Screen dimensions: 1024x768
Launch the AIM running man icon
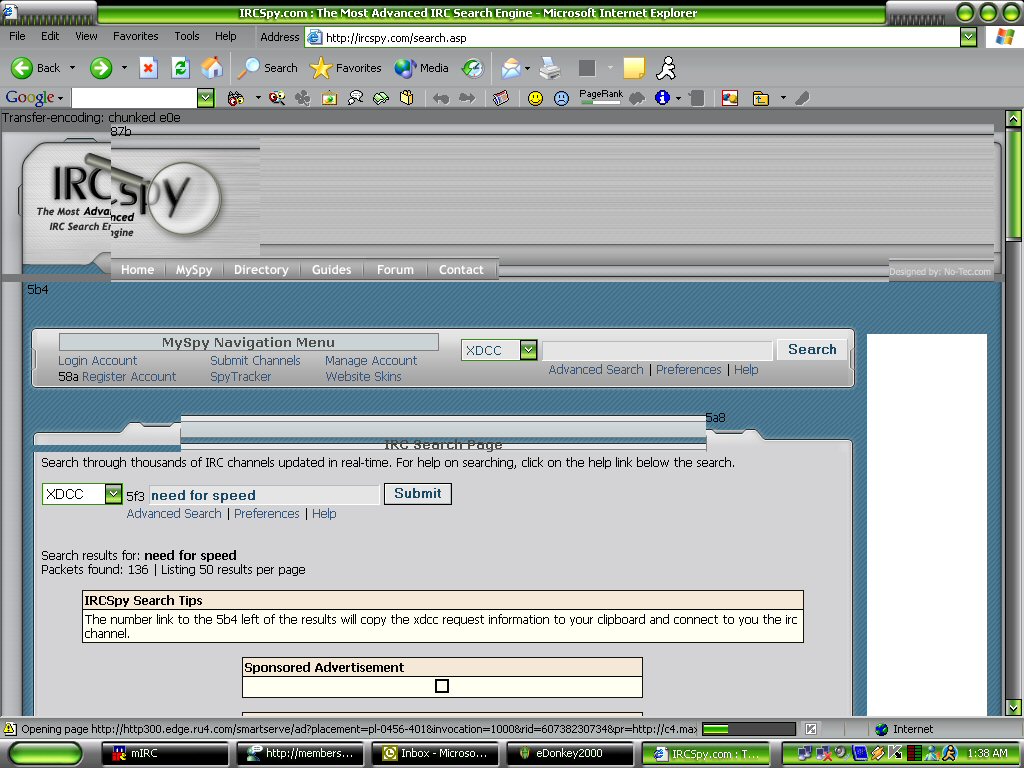pos(666,68)
